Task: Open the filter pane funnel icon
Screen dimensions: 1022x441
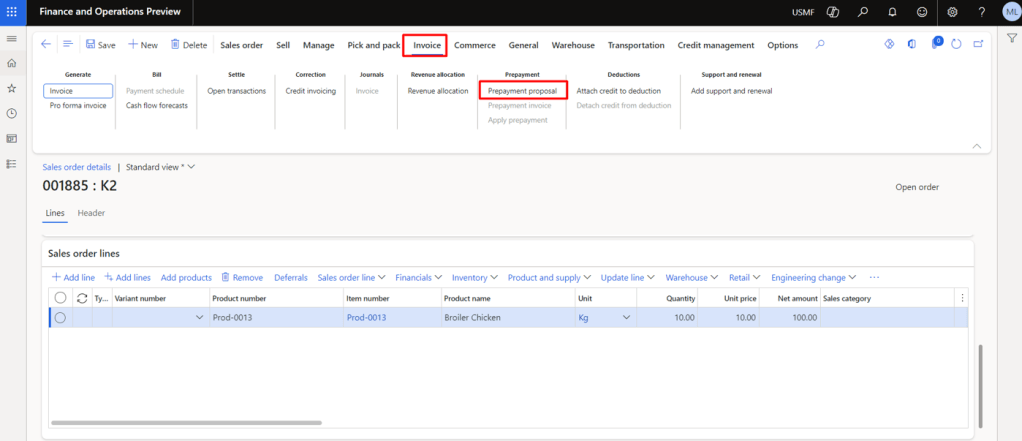Action: [x=1012, y=38]
